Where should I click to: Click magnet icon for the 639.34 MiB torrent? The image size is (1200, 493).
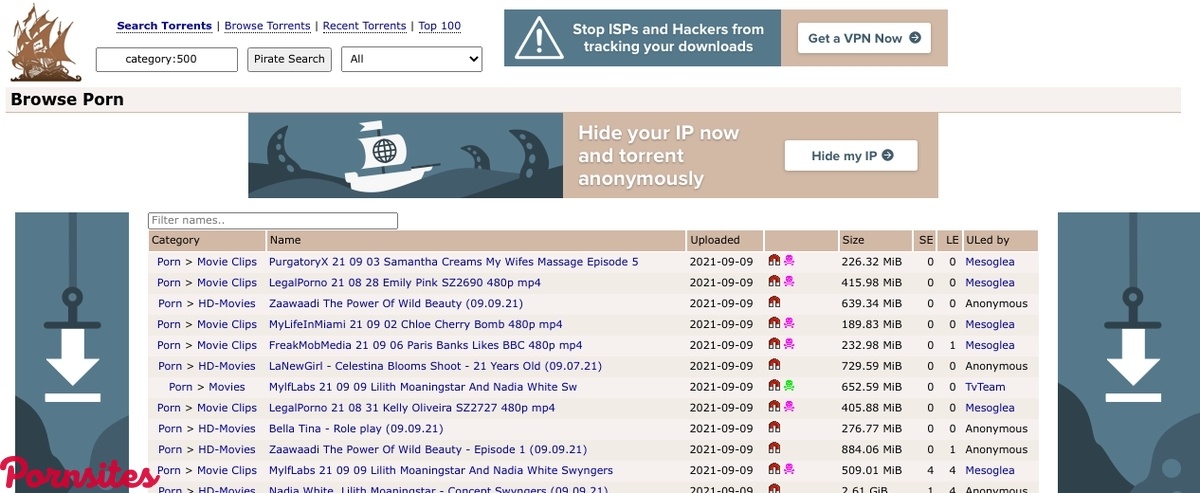point(774,304)
